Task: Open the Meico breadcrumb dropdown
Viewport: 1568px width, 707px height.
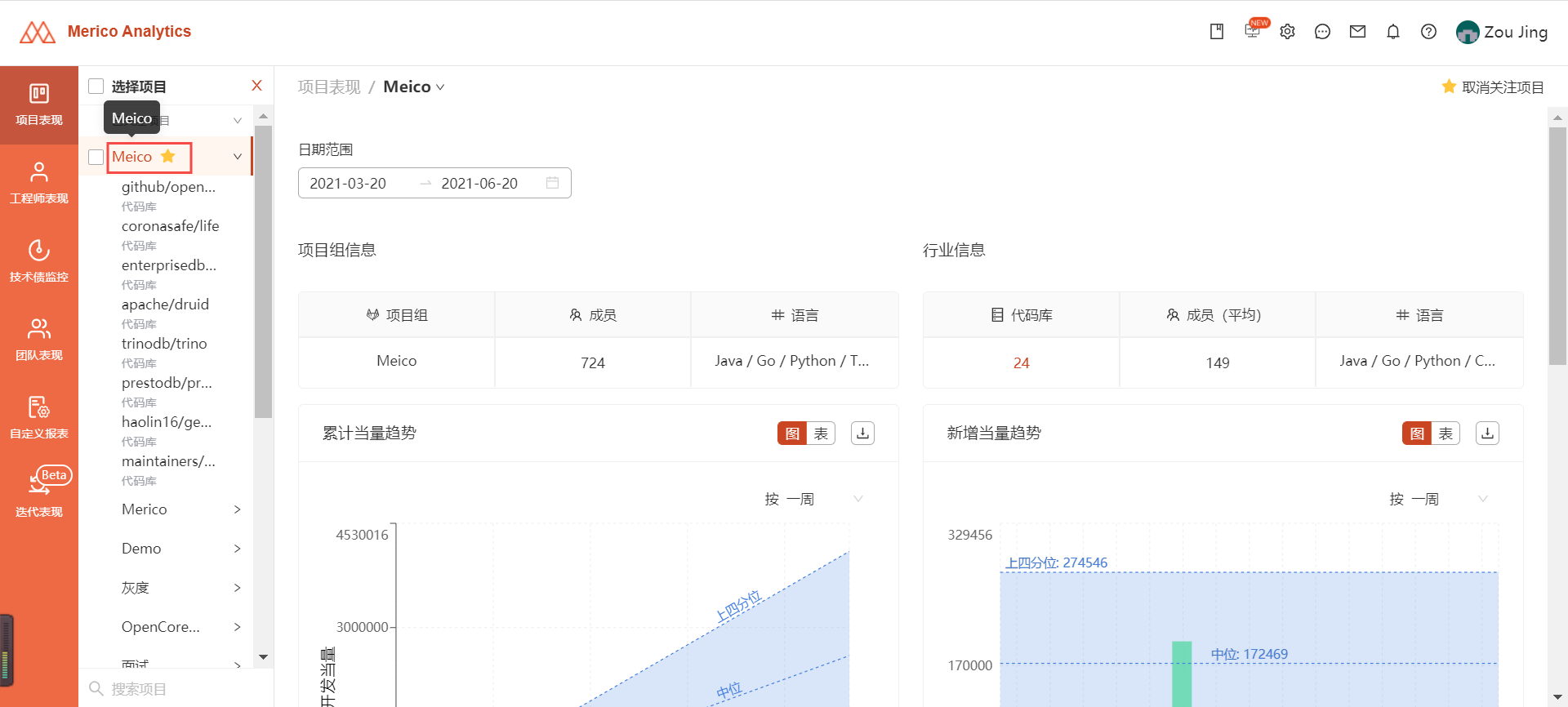Action: [x=414, y=87]
